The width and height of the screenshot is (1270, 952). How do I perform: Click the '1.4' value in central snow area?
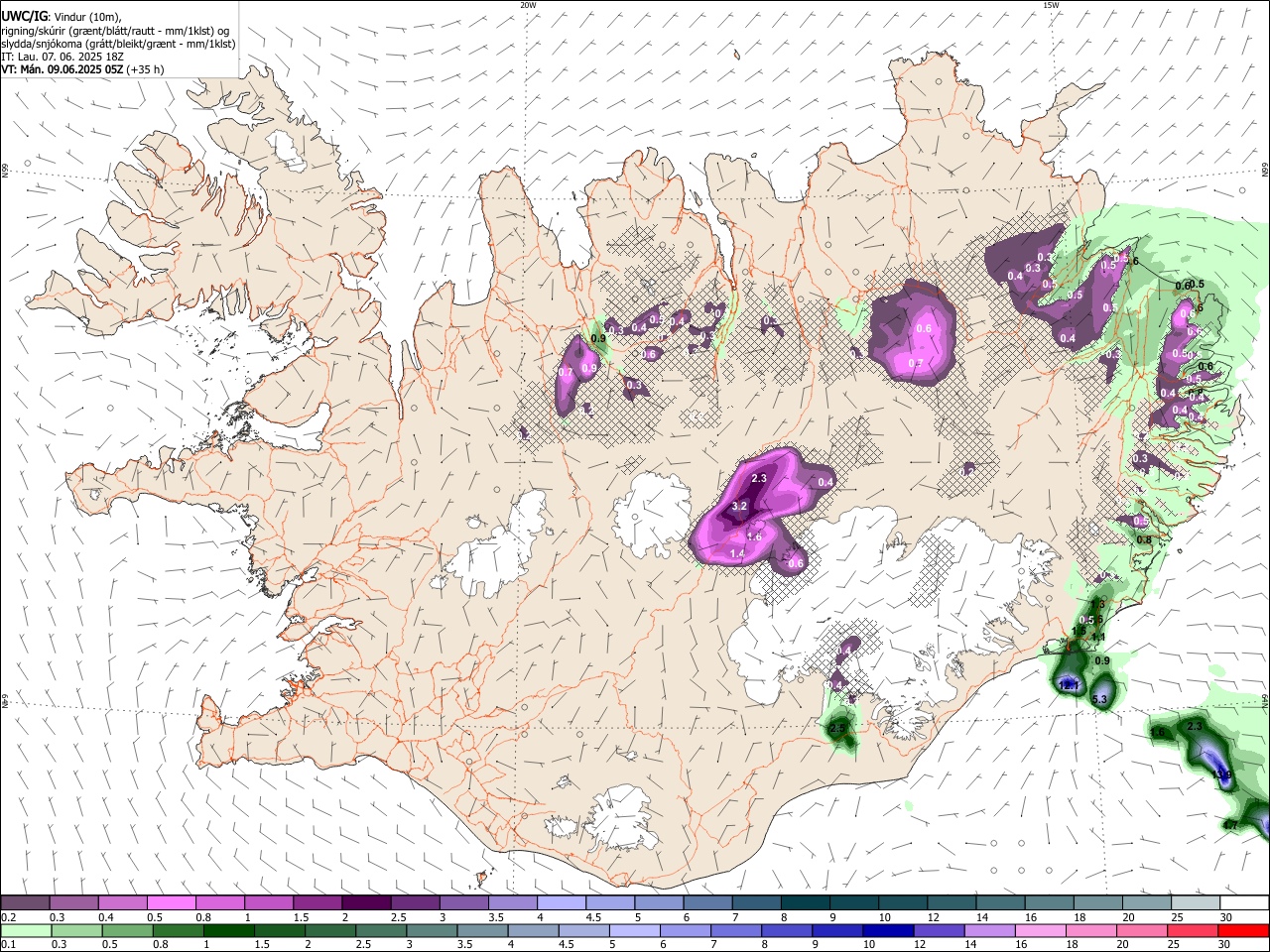737,553
